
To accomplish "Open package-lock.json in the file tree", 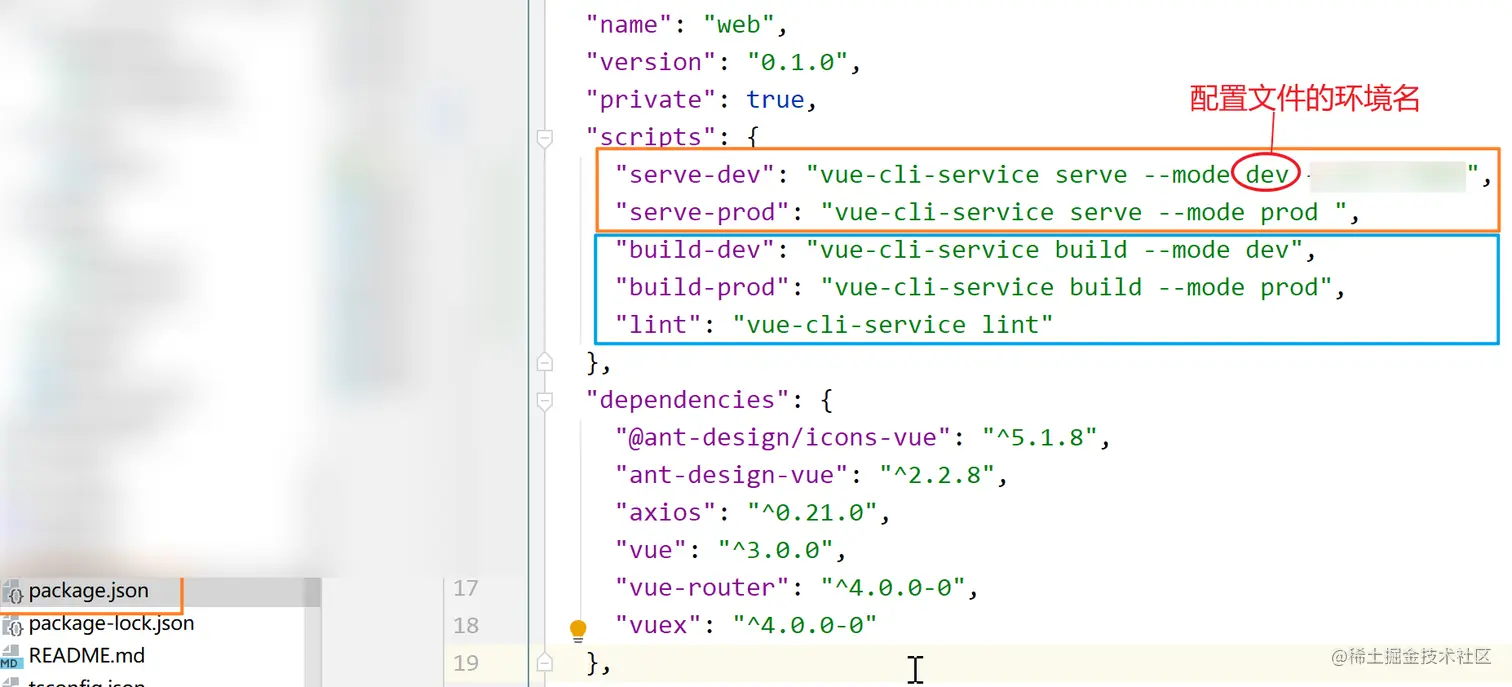I will coord(111,623).
